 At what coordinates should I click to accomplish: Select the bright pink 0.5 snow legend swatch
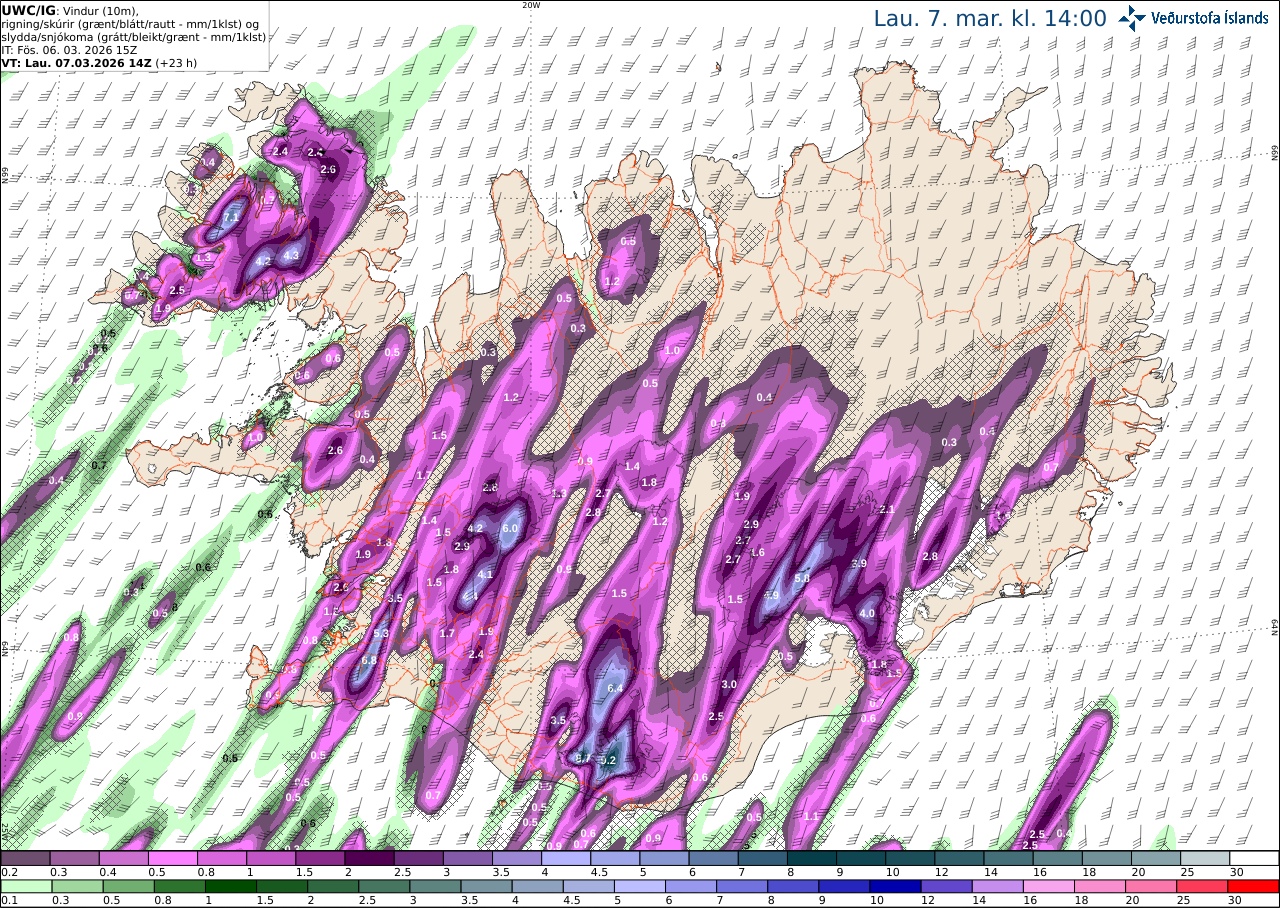(172, 858)
